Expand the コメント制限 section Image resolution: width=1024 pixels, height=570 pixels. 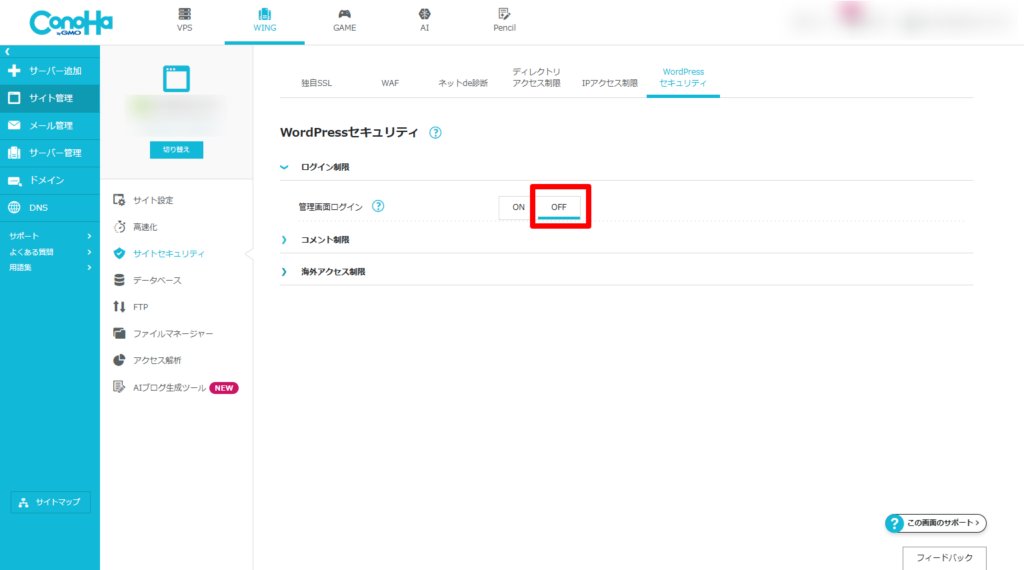[x=284, y=240]
